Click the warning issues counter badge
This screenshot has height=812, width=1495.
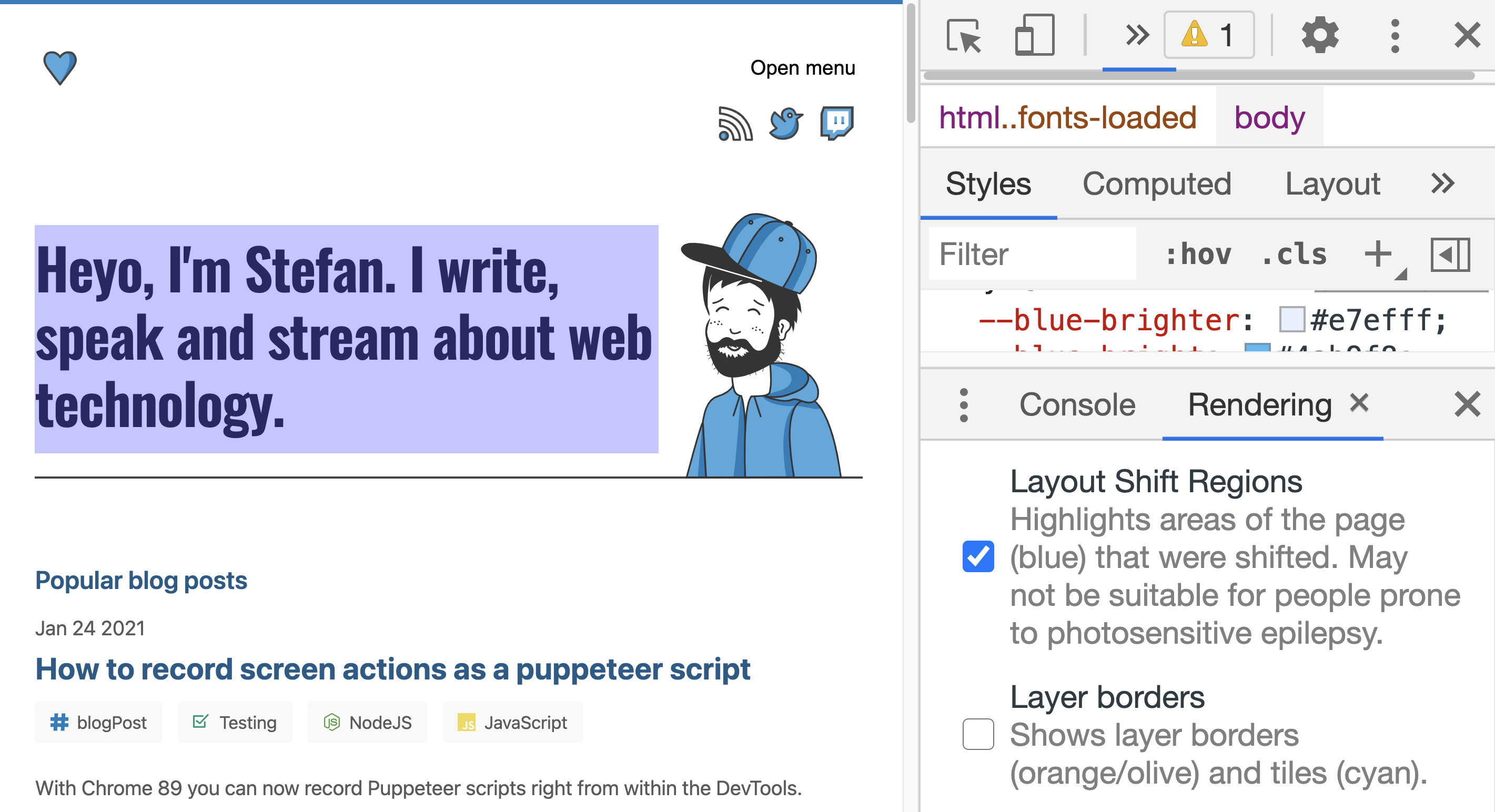(1208, 35)
